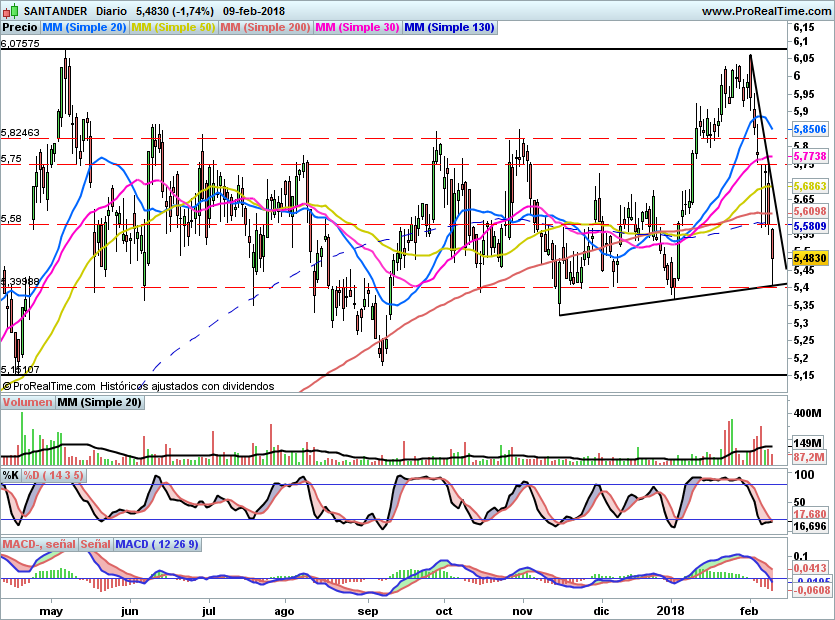The image size is (835, 620).
Task: Click the MM (Simple 20) price indicator label
Action: pos(84,27)
